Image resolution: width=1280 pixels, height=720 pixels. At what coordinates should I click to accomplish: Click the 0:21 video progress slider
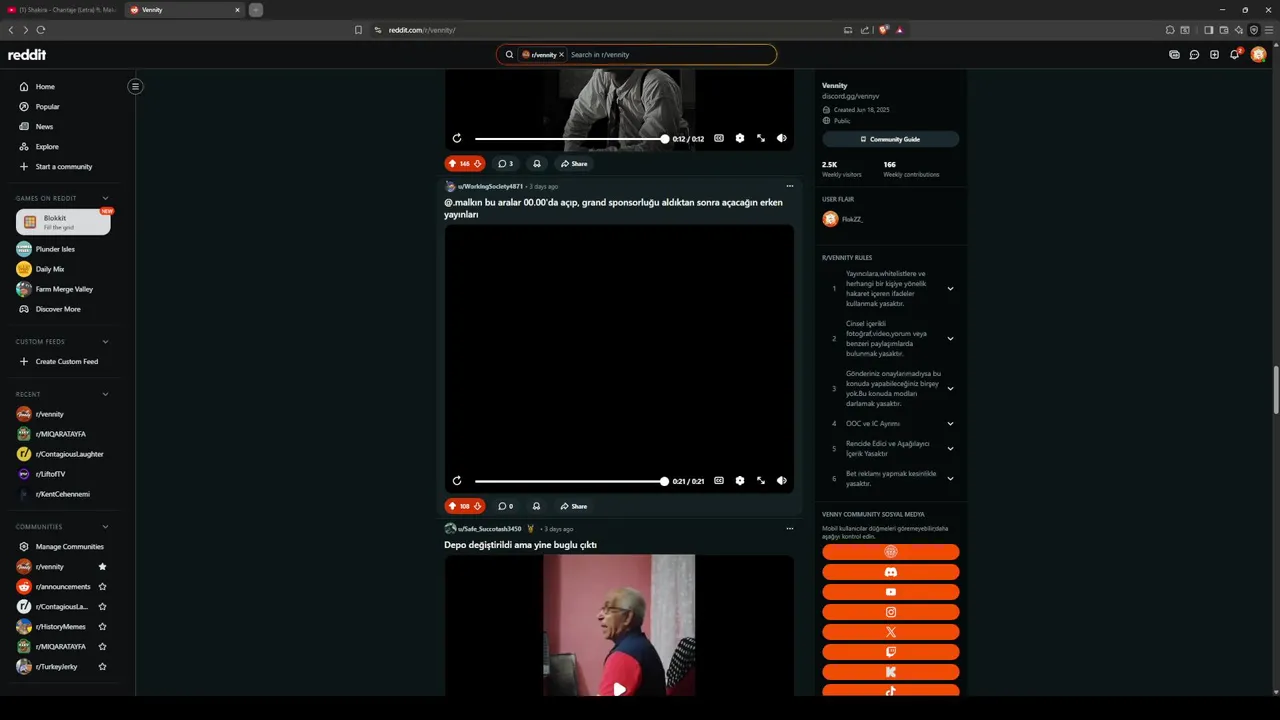pos(570,481)
